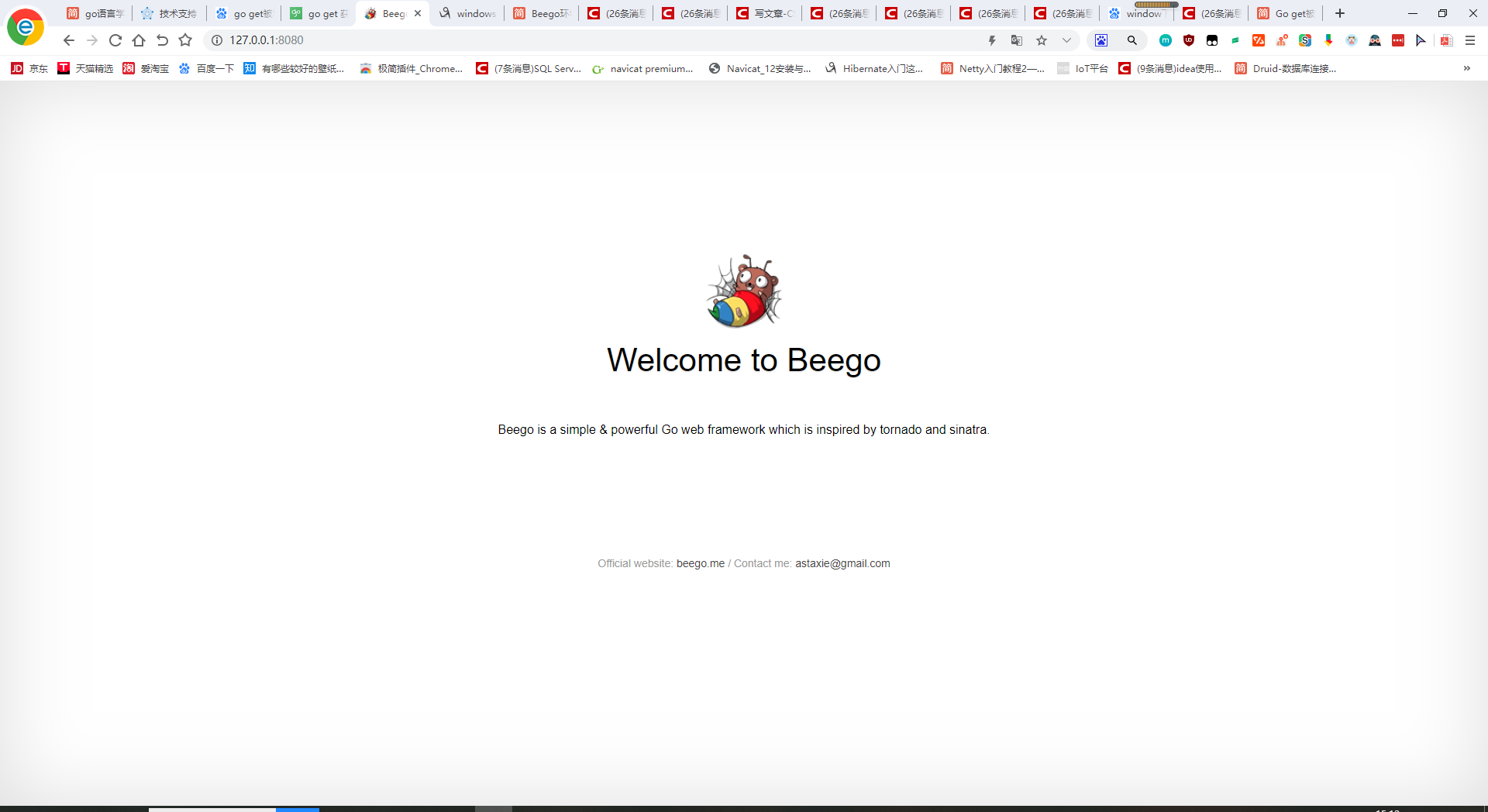Open the Tampermonkey extension icon

(1212, 40)
